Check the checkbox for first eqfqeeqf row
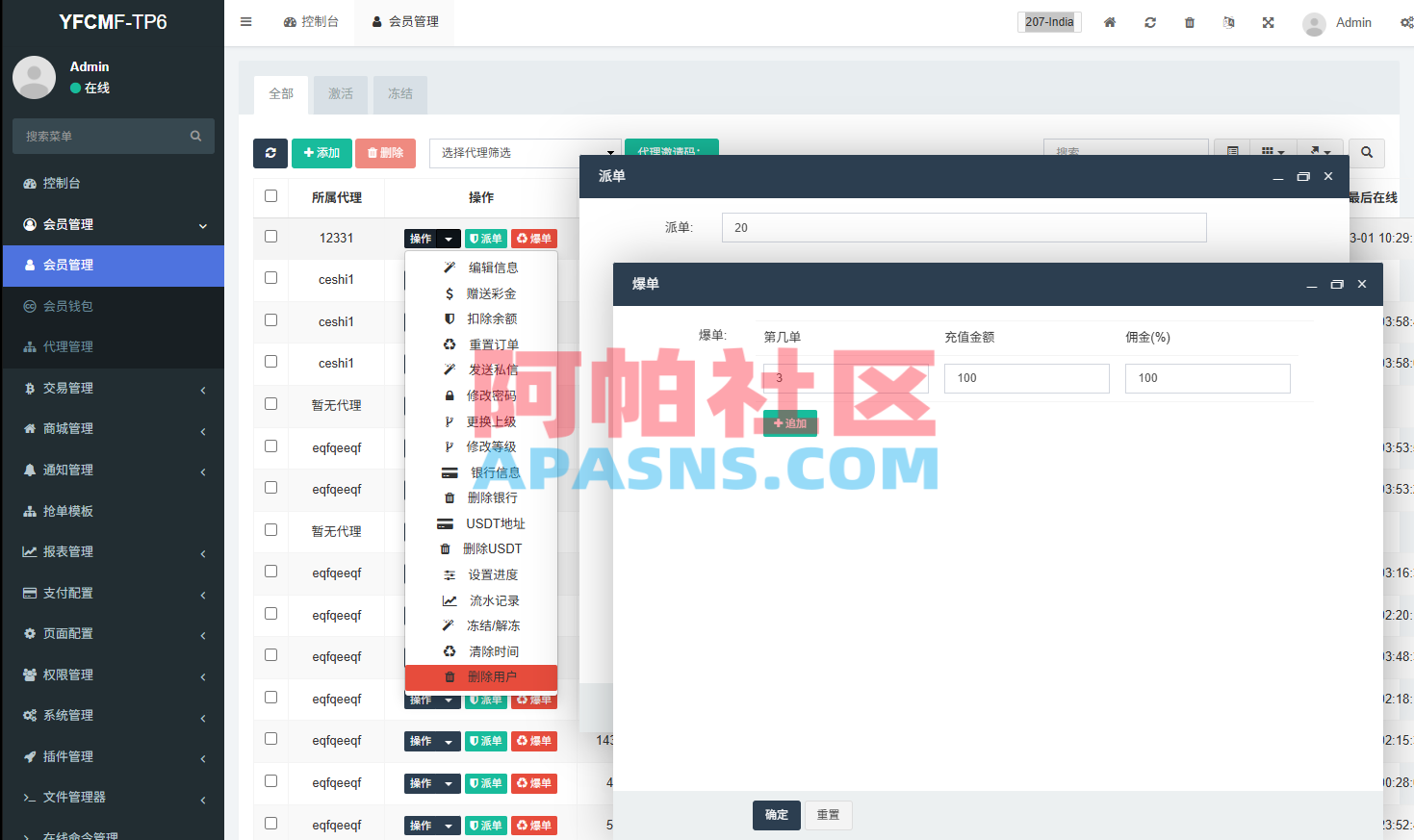This screenshot has width=1414, height=840. point(270,446)
